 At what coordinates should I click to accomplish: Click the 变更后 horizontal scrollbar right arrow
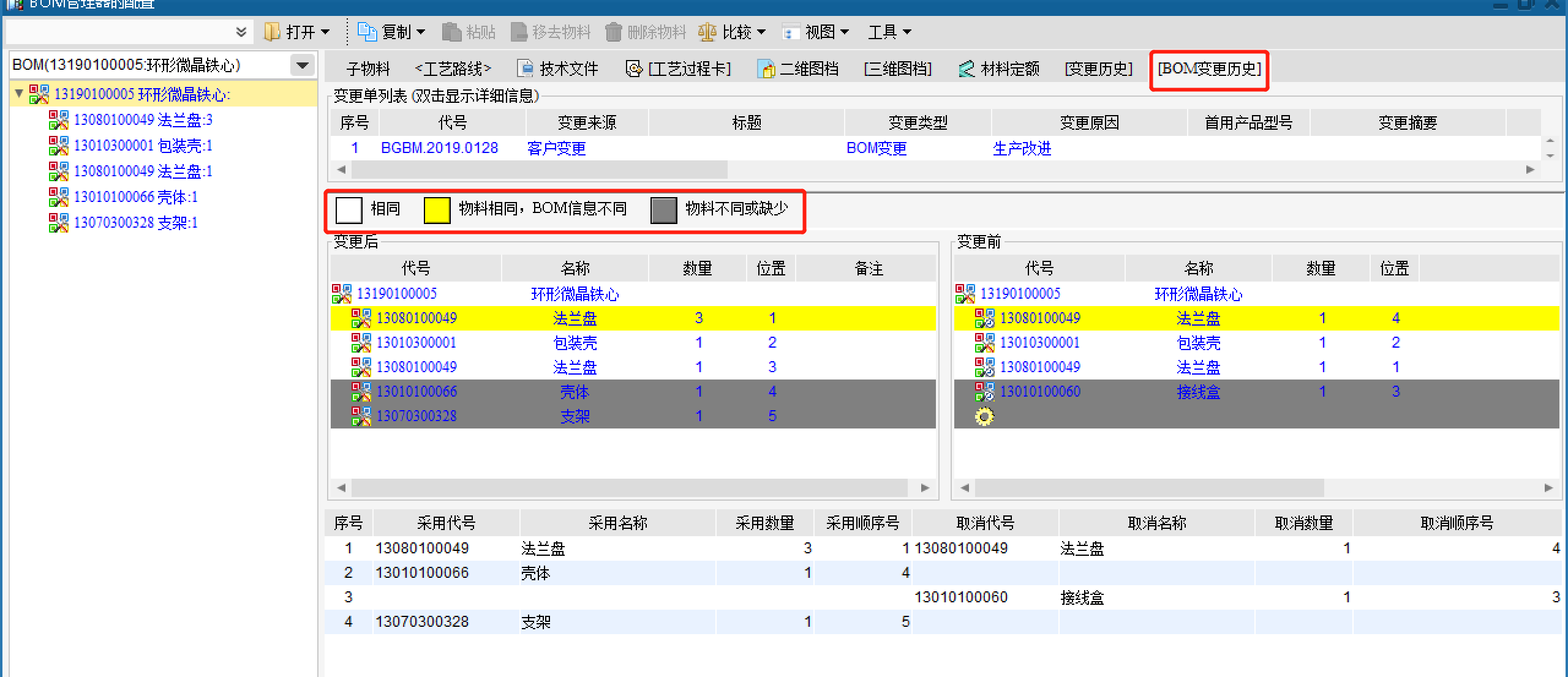coord(925,488)
